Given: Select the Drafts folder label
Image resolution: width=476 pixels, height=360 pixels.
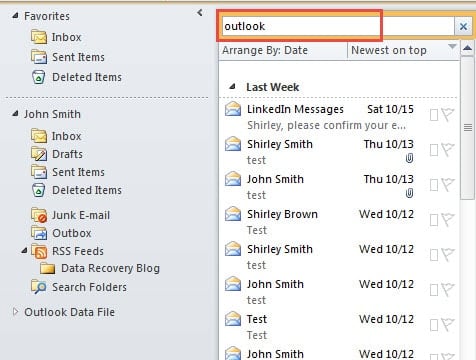Looking at the screenshot, I should click(67, 154).
